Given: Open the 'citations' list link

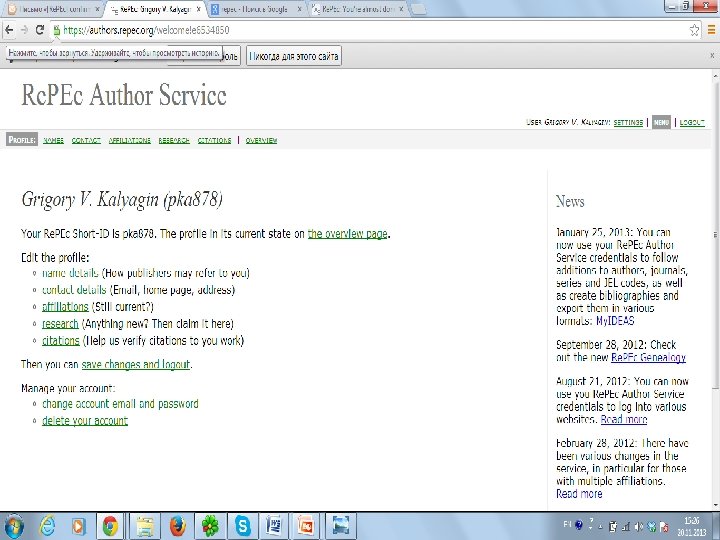Looking at the screenshot, I should coord(61,341).
